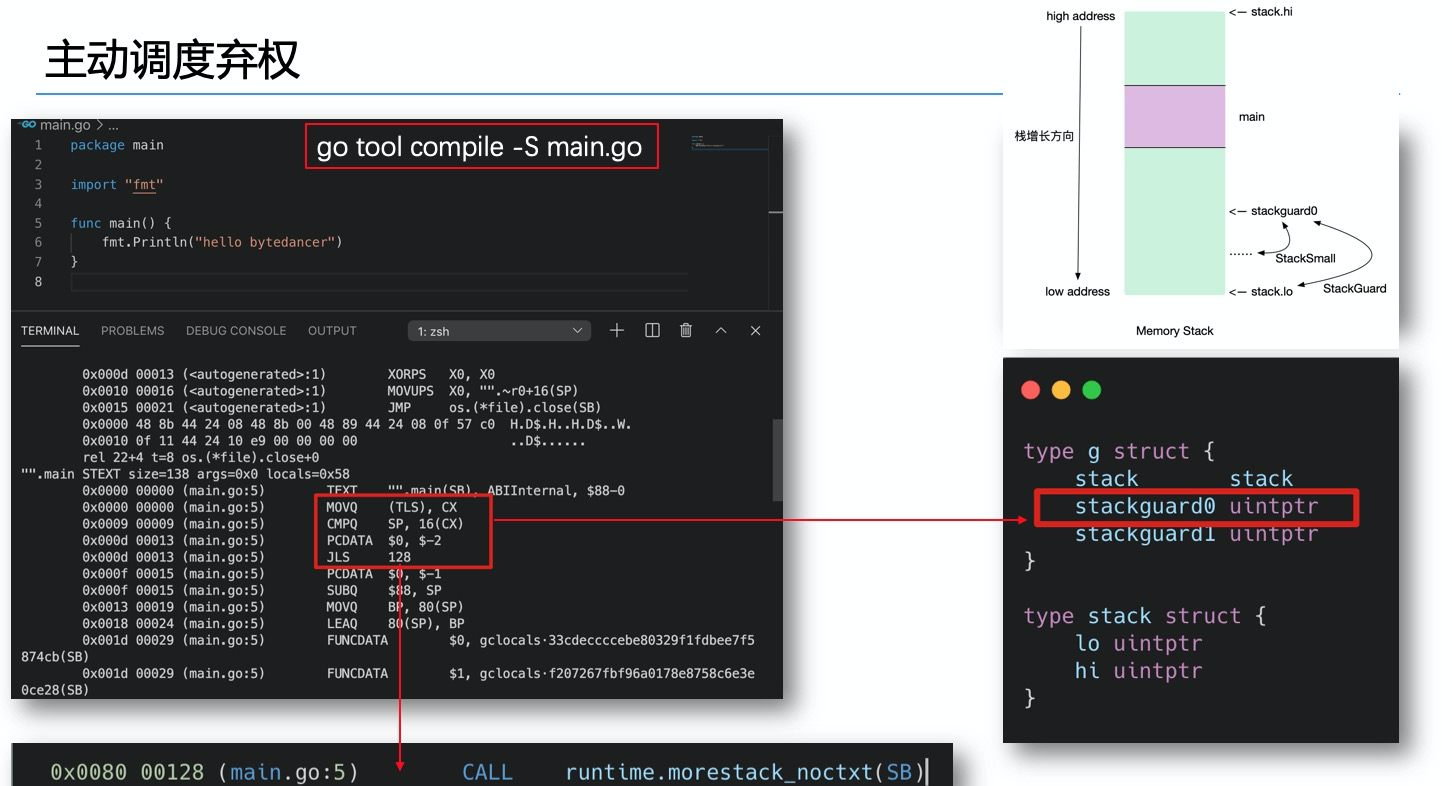The height and width of the screenshot is (786, 1452).
Task: Click the 'MOVQ (TLS), CX' instruction
Action: pos(394,507)
